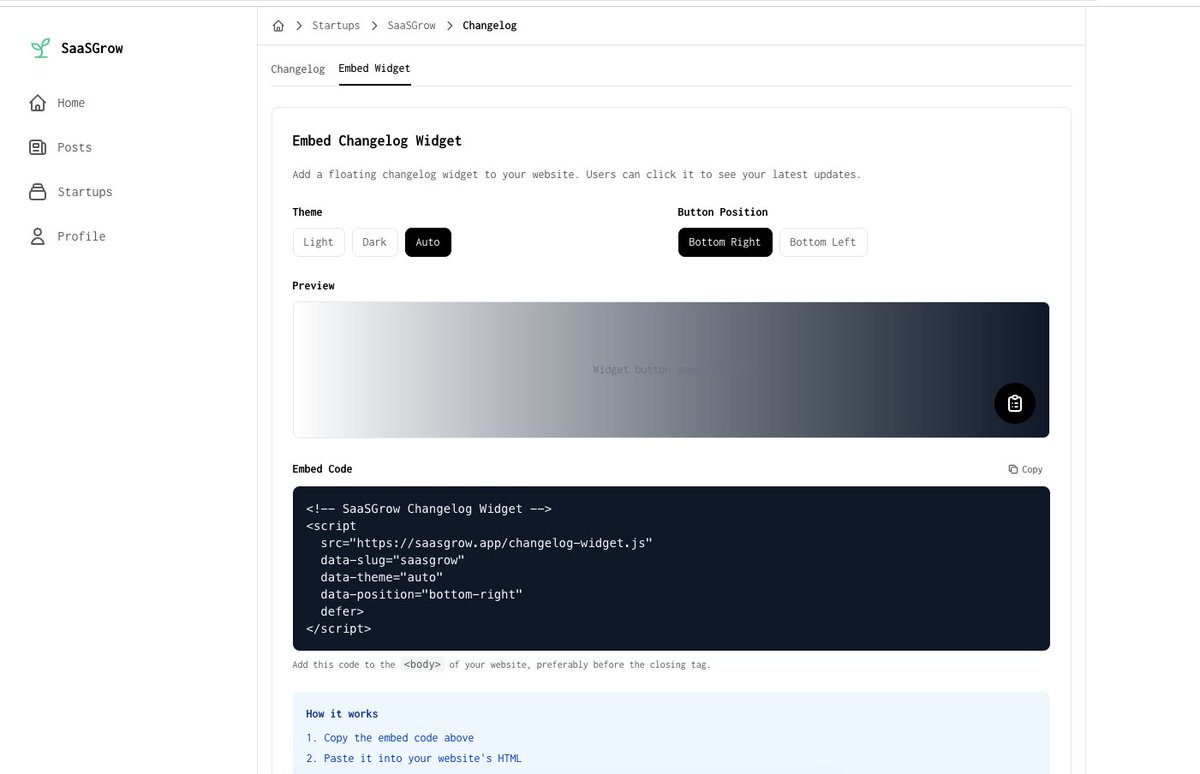Click the gradient preview area
Viewport: 1200px width, 774px height.
pyautogui.click(x=671, y=370)
